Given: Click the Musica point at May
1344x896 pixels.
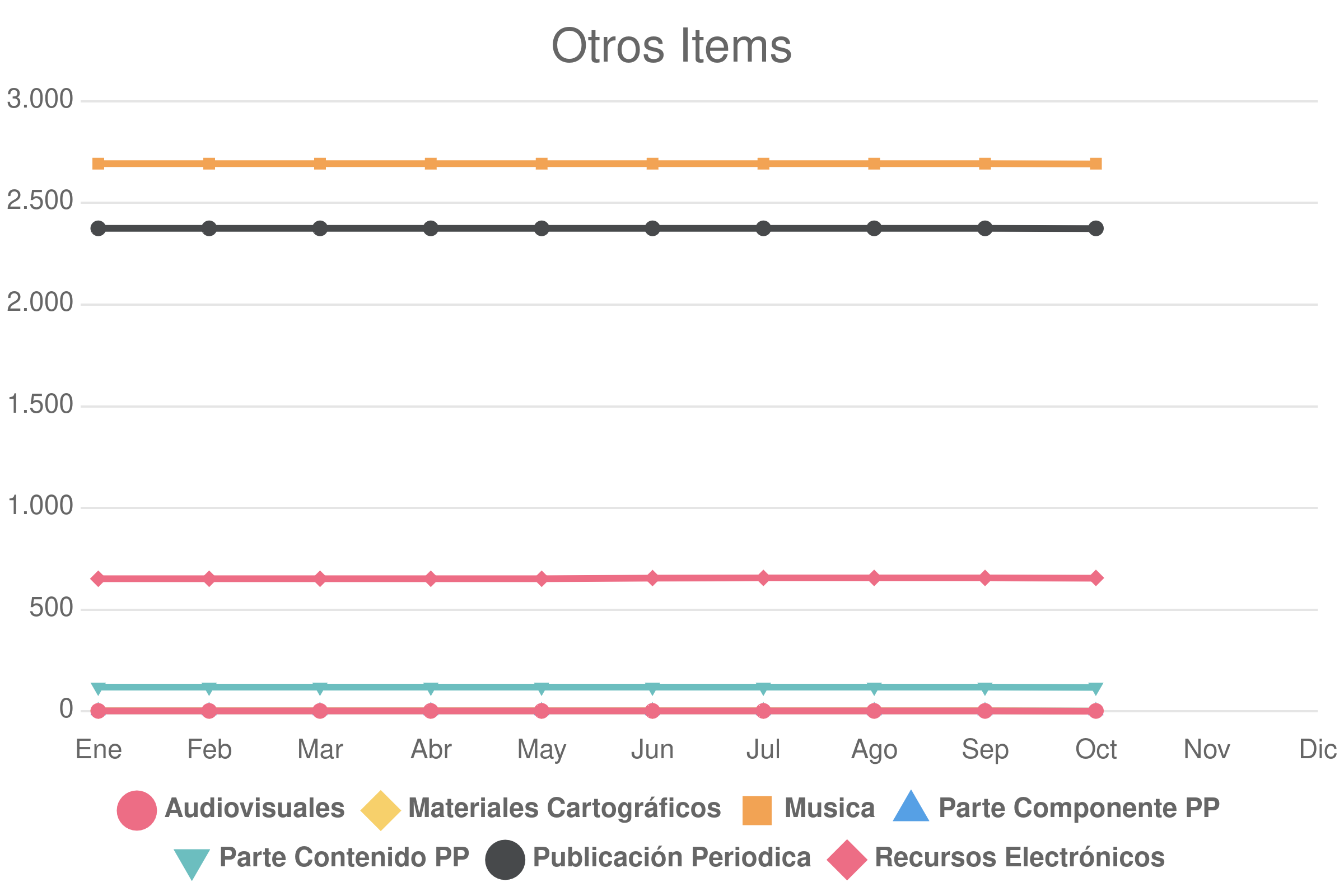Looking at the screenshot, I should click(x=542, y=164).
